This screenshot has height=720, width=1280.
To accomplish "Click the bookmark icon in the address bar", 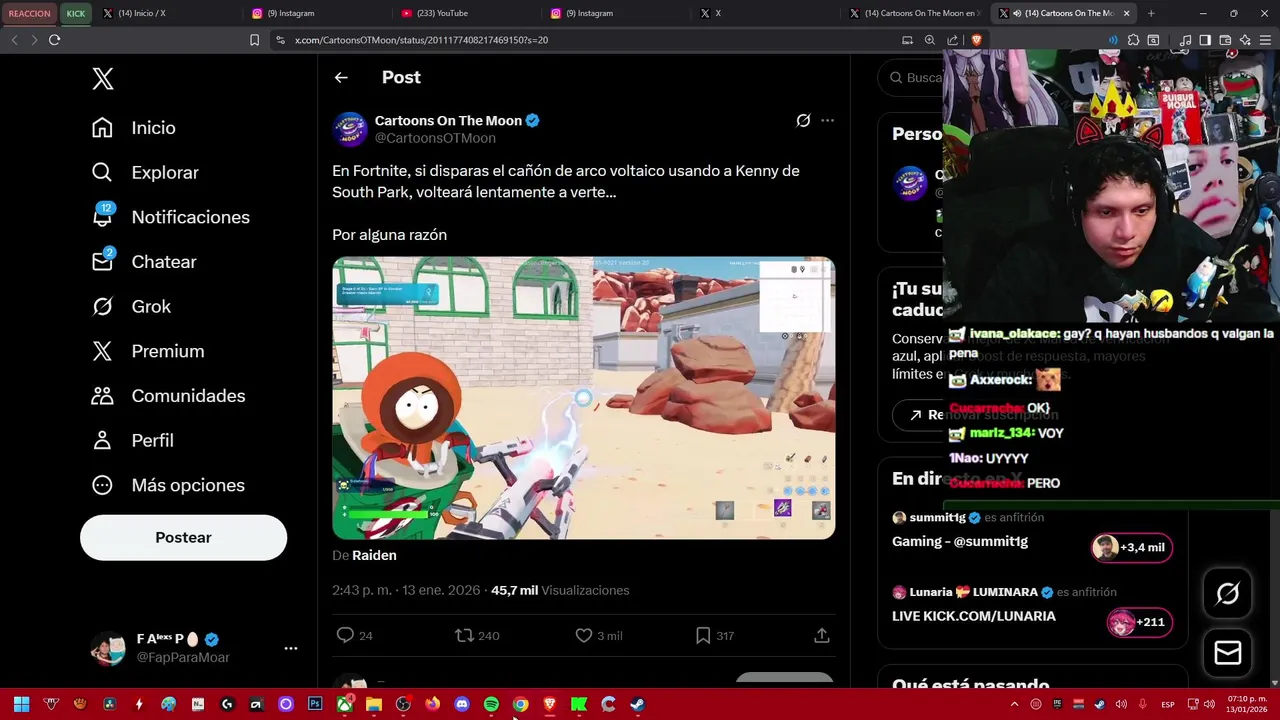I will click(254, 40).
